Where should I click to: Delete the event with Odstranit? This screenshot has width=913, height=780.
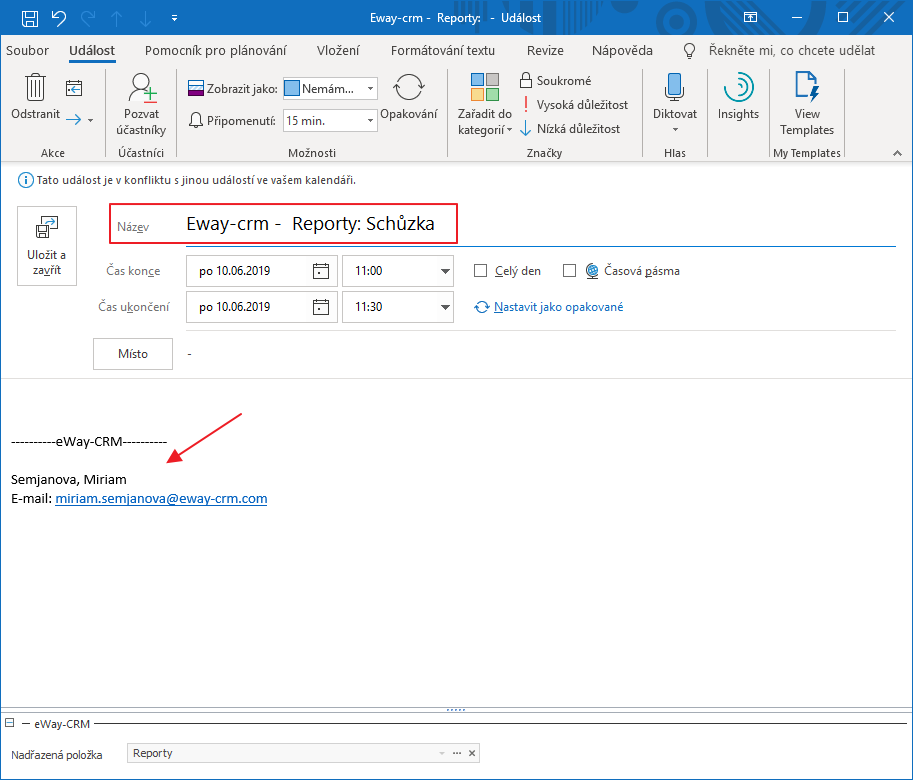(36, 97)
